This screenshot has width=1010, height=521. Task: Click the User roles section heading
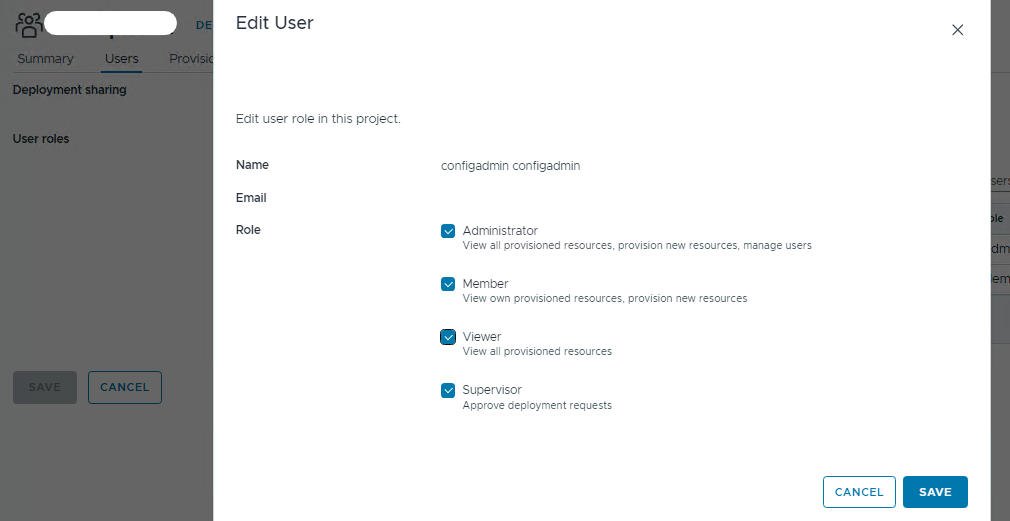pyautogui.click(x=41, y=139)
